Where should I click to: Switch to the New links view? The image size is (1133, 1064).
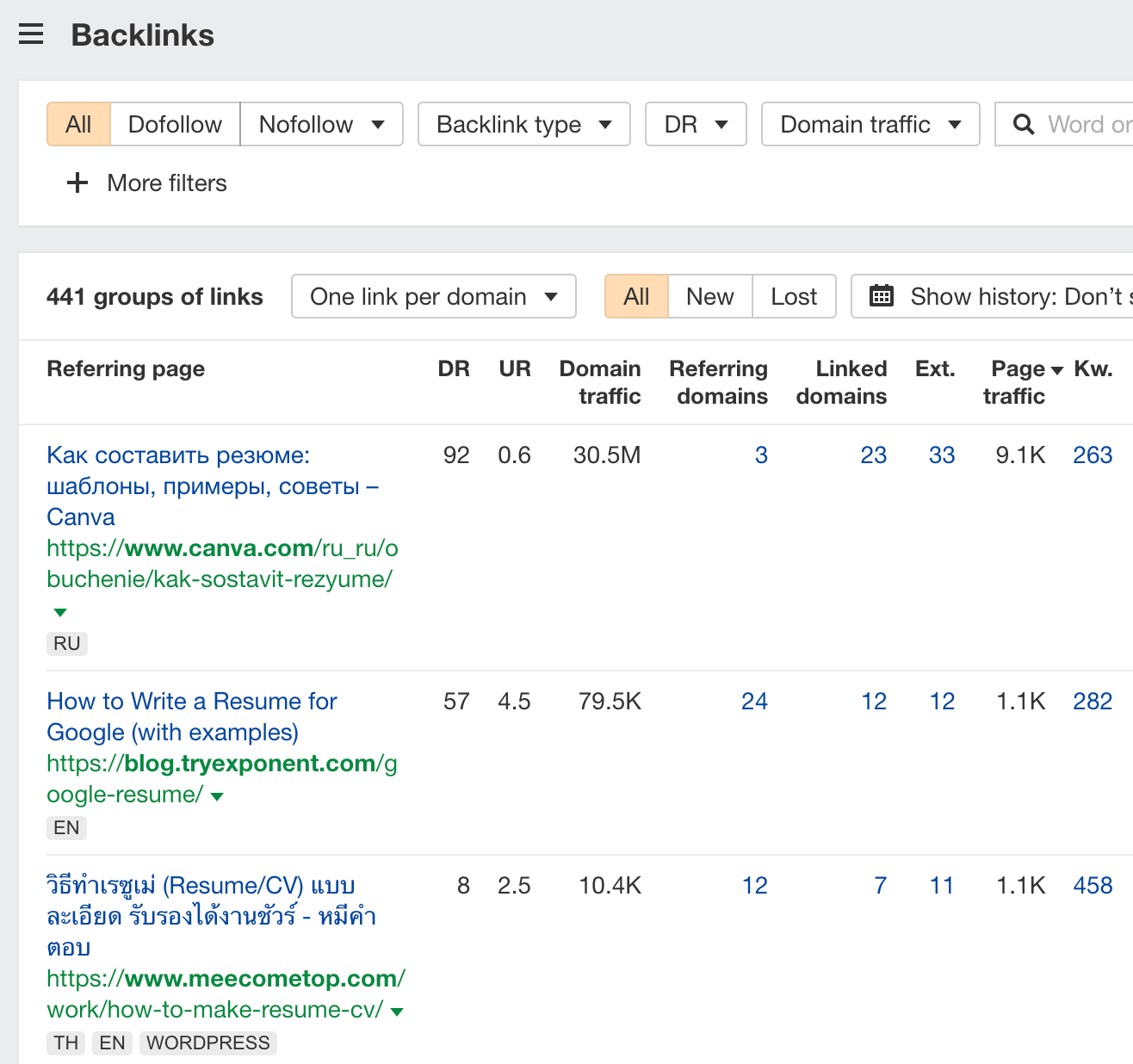click(x=709, y=296)
